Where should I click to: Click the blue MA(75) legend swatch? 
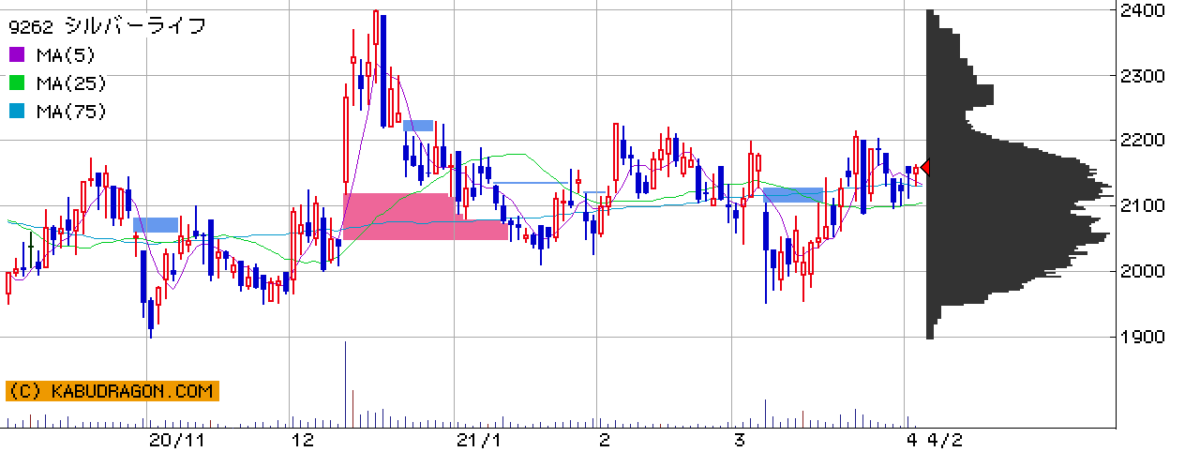coord(18,111)
